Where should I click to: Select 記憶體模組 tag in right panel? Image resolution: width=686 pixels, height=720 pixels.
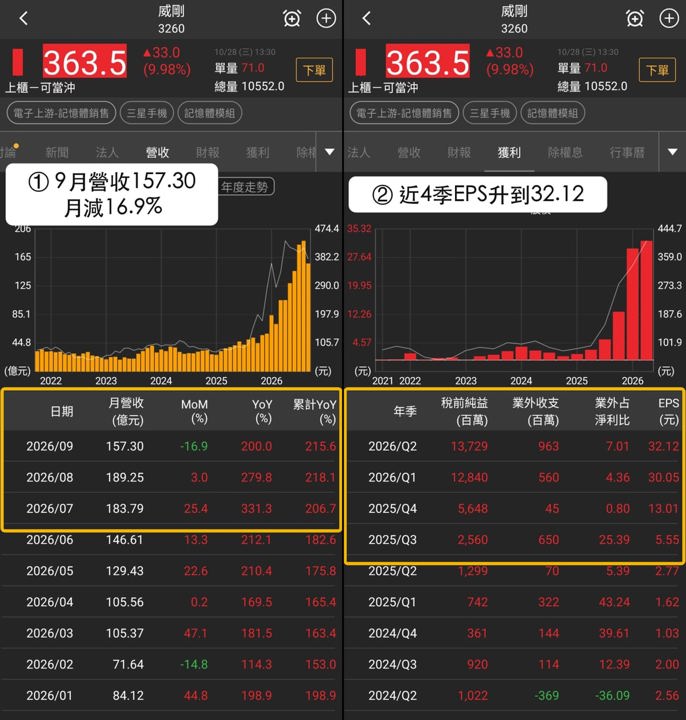click(552, 113)
